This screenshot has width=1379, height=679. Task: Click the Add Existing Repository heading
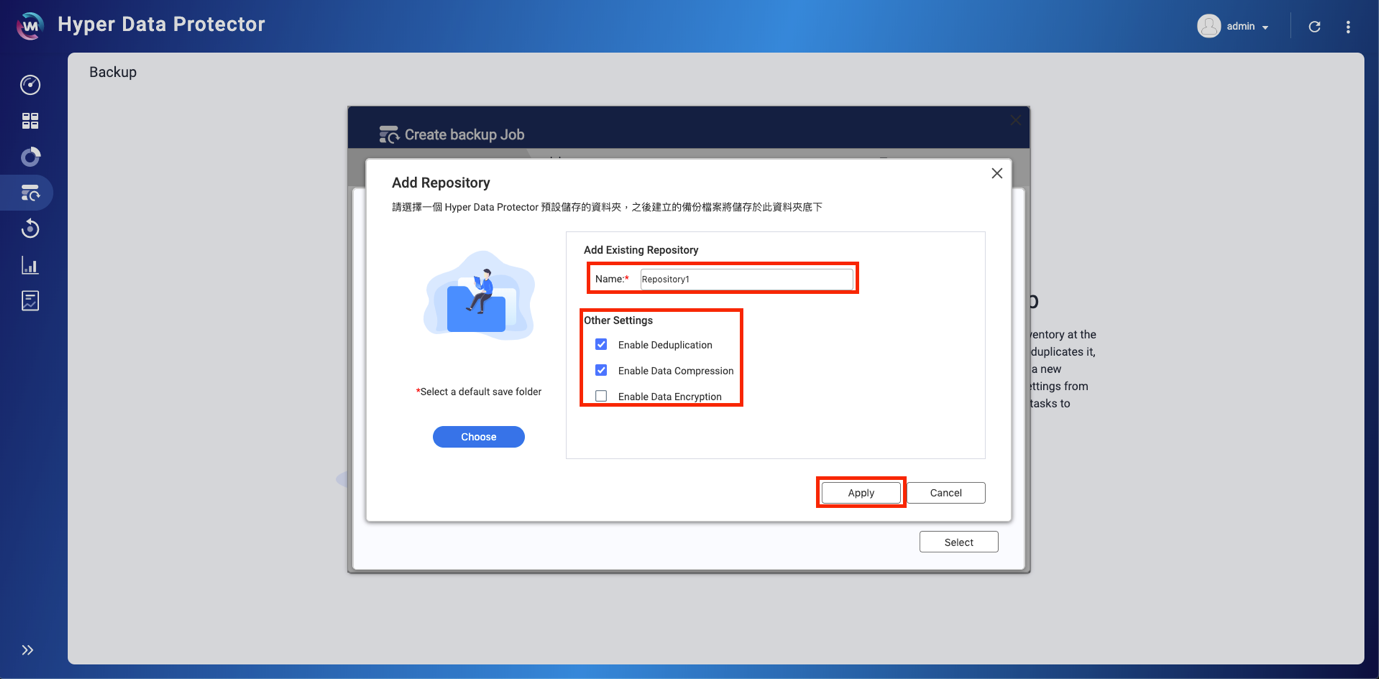pos(641,250)
